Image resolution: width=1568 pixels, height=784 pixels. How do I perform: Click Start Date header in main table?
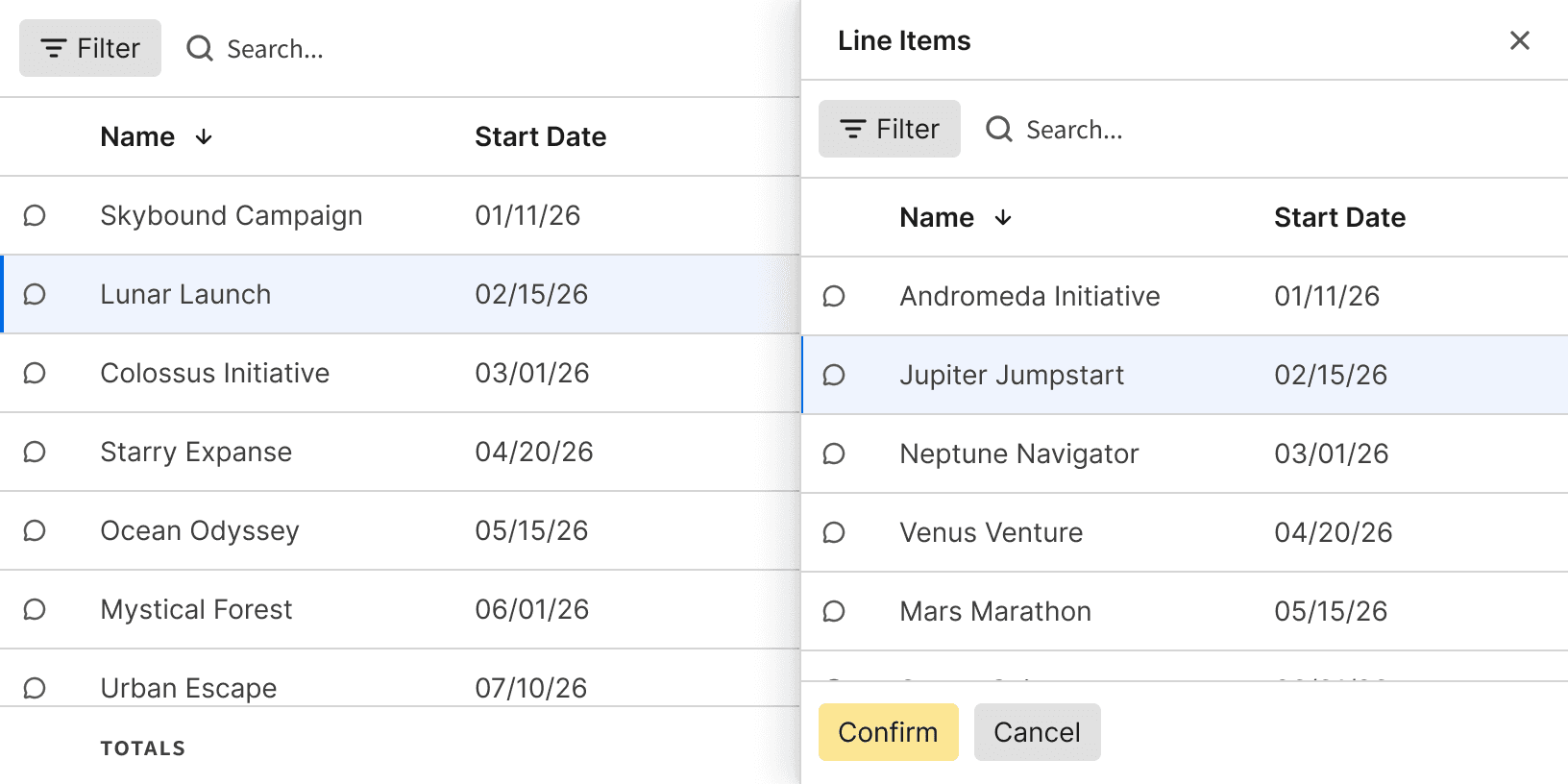(540, 137)
